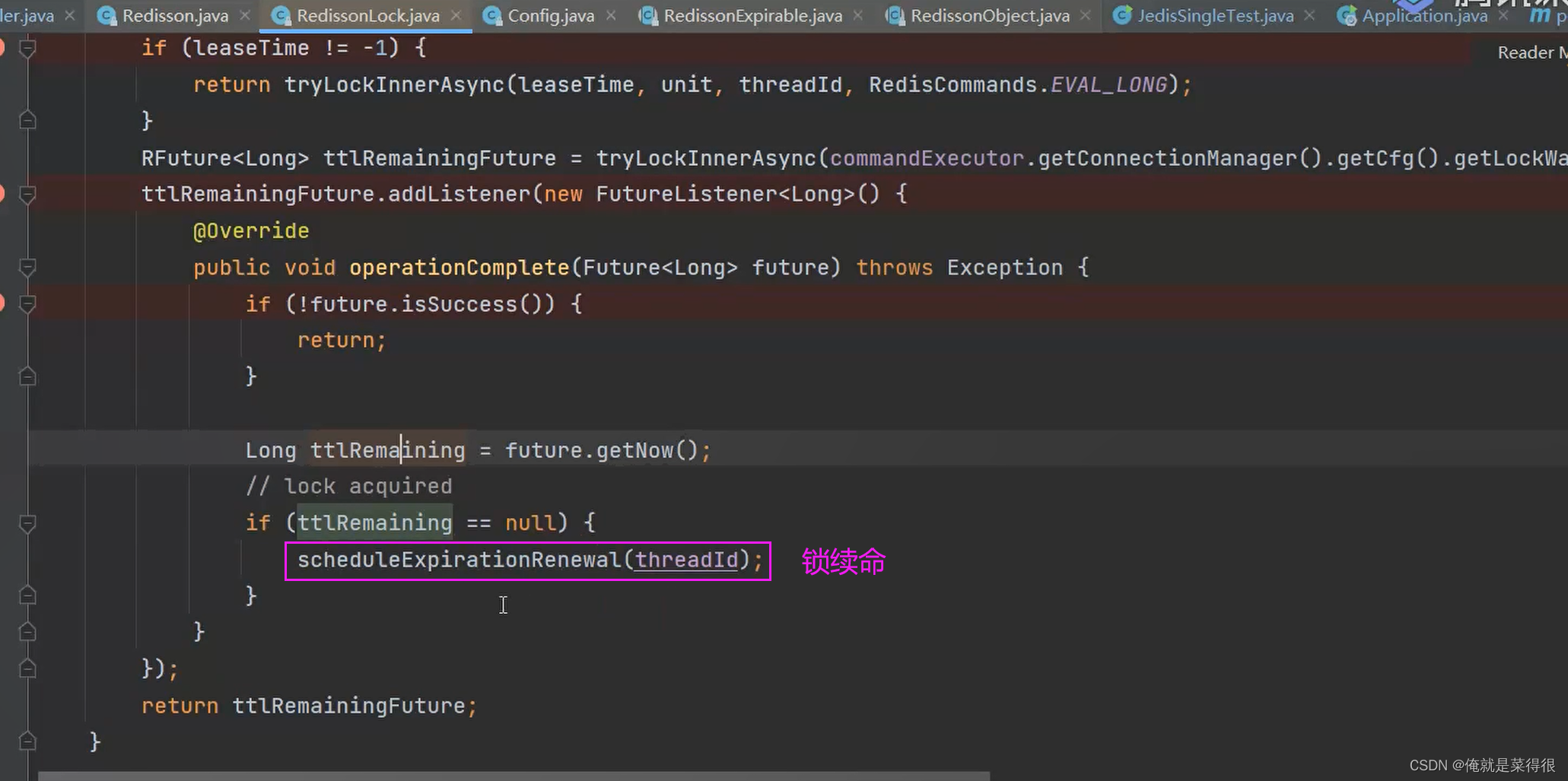
Task: Click fold end marker after 'return;' block
Action: click(x=27, y=376)
